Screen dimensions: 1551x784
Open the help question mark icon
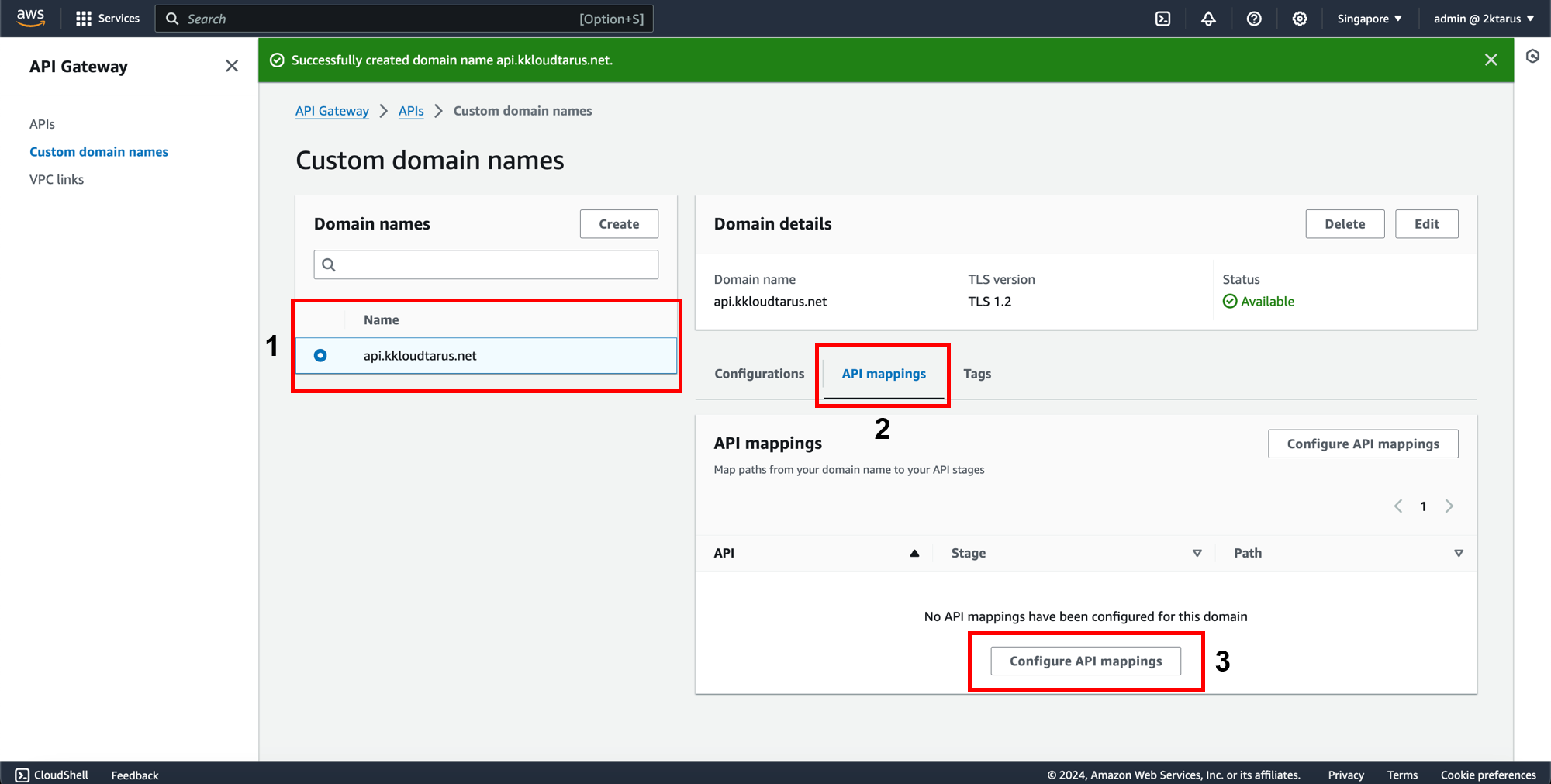point(1254,19)
